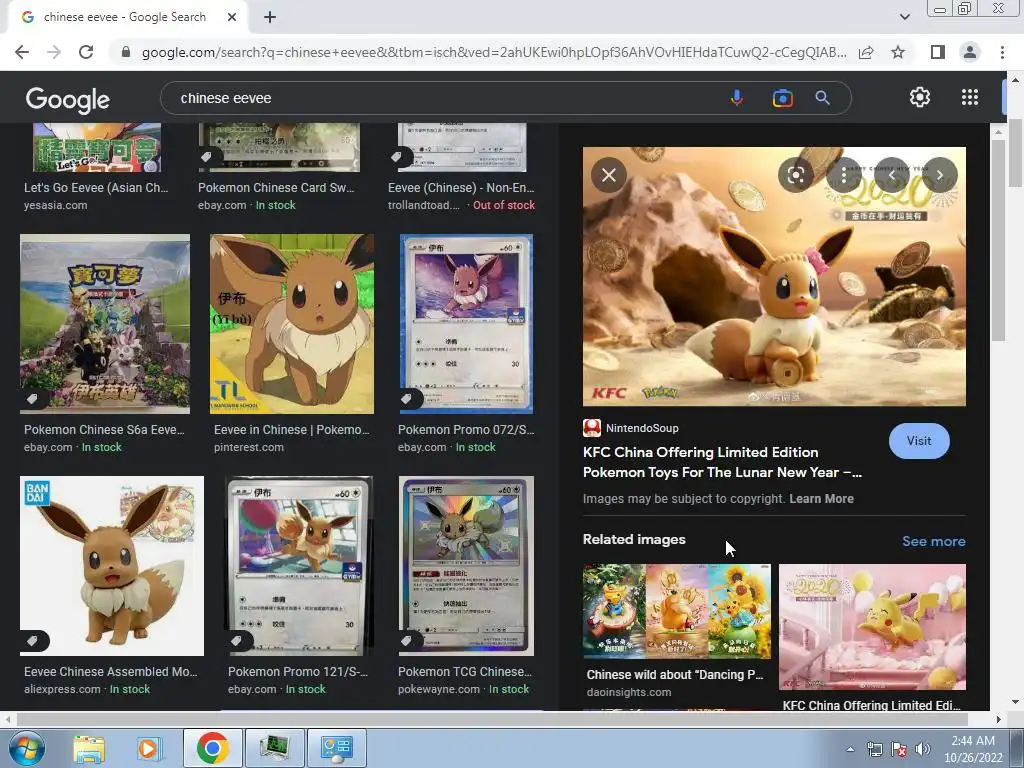The image size is (1024, 768).
Task: Click 'Learn More' copyright link
Action: pyautogui.click(x=821, y=499)
